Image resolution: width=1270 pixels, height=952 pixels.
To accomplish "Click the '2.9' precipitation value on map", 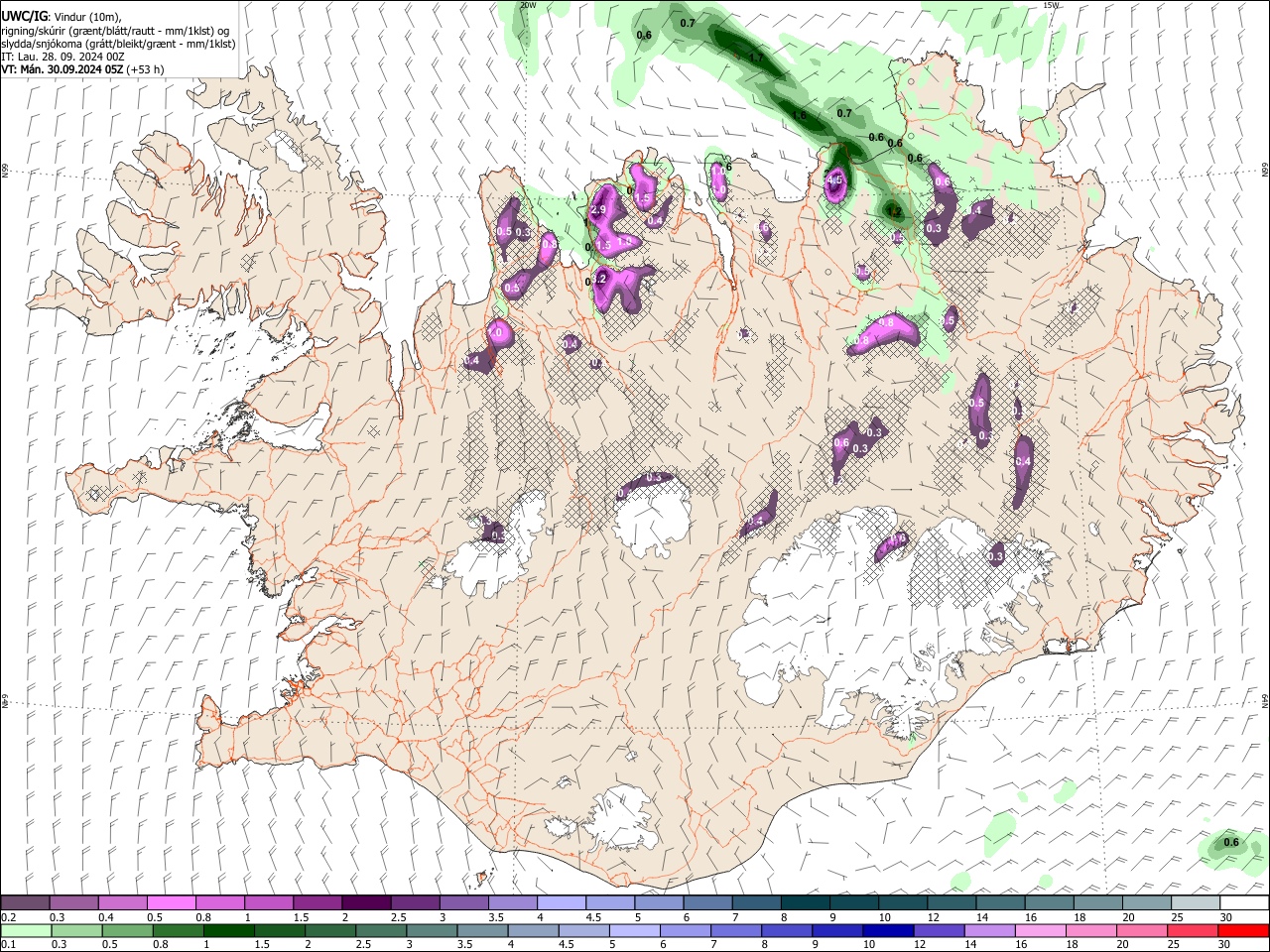I will [598, 210].
